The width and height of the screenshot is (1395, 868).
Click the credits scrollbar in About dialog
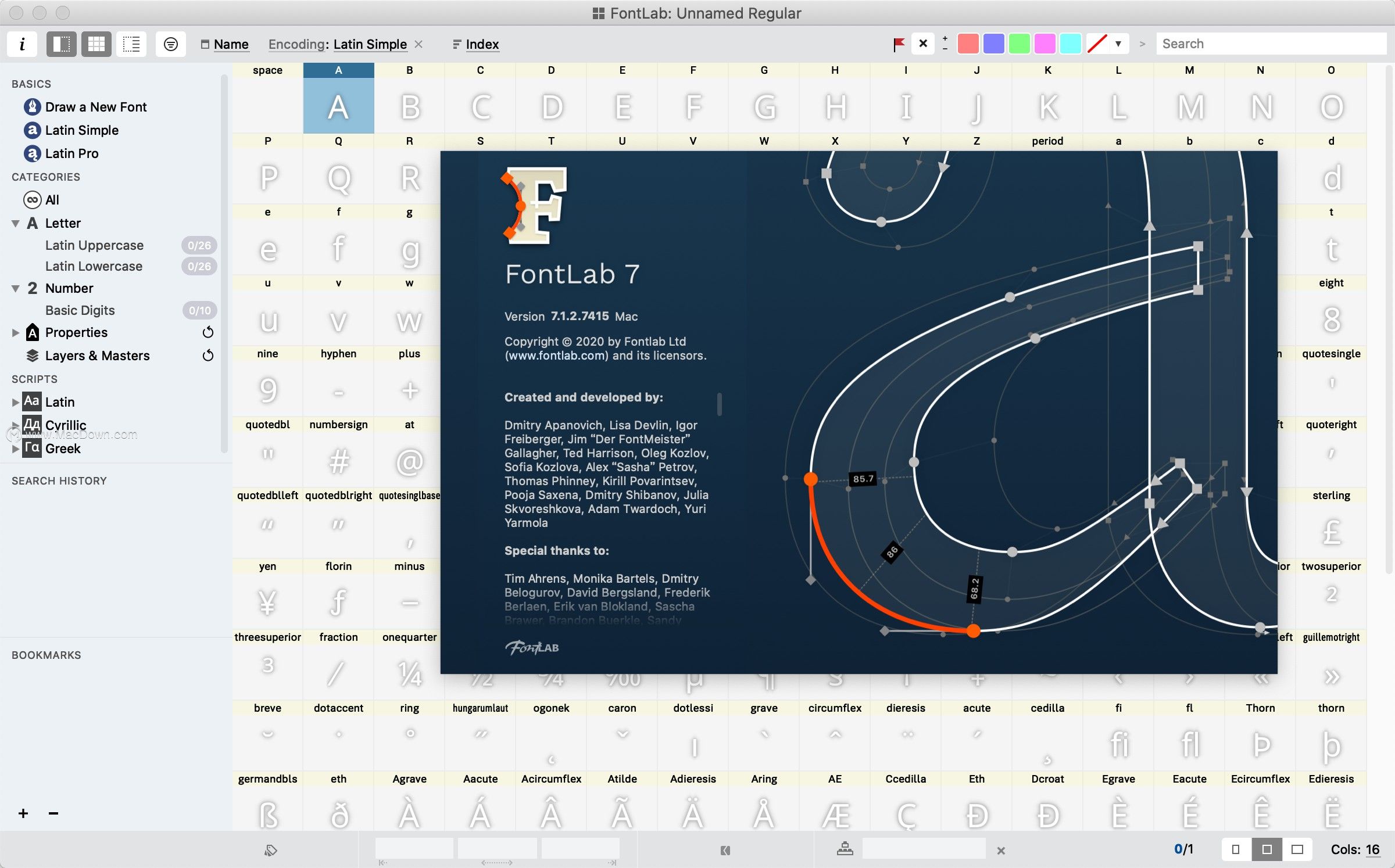pos(720,404)
